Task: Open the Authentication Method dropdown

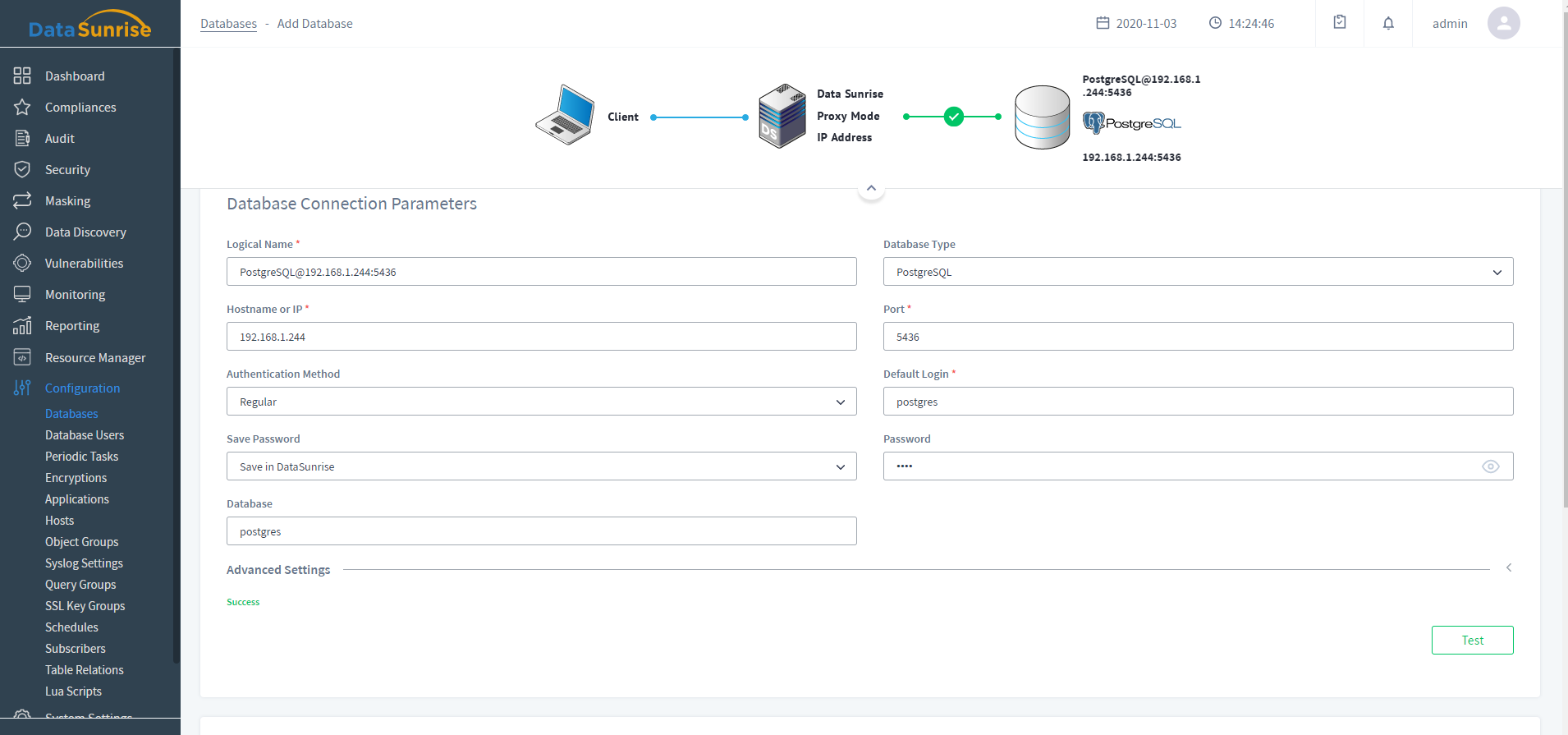Action: tap(541, 402)
